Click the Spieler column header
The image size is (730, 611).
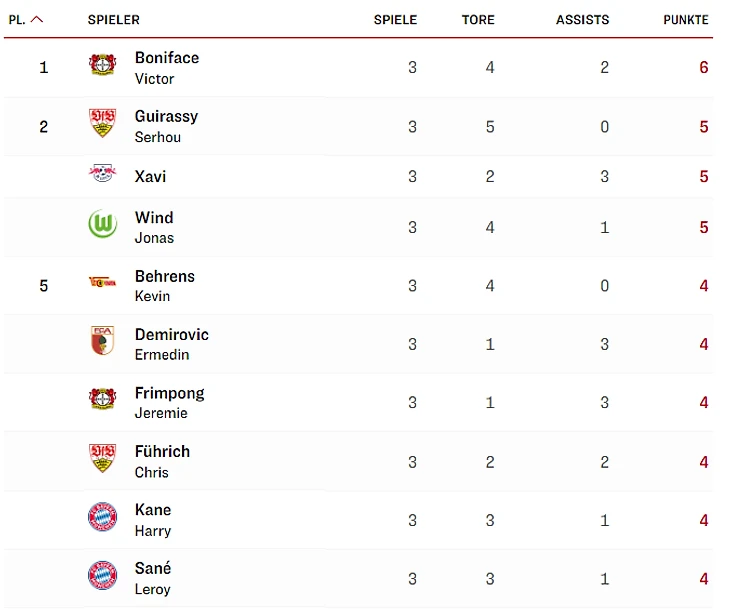(113, 20)
